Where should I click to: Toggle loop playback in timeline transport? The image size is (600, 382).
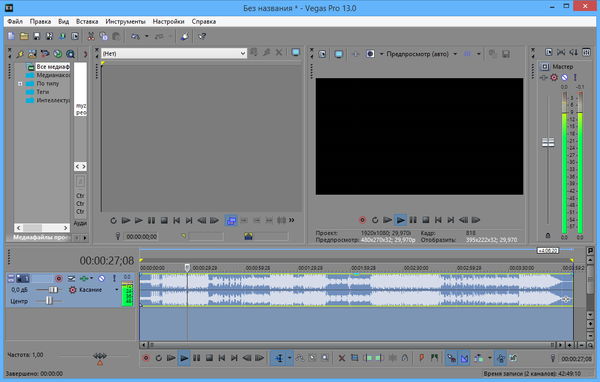[158, 358]
